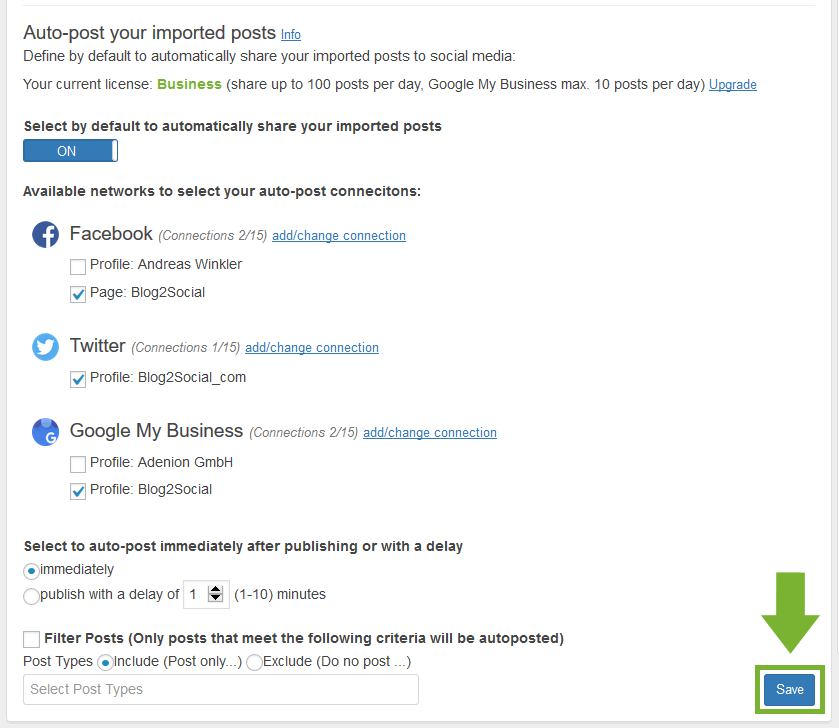Click the Facebook network icon
The height and width of the screenshot is (728, 839).
[45, 234]
